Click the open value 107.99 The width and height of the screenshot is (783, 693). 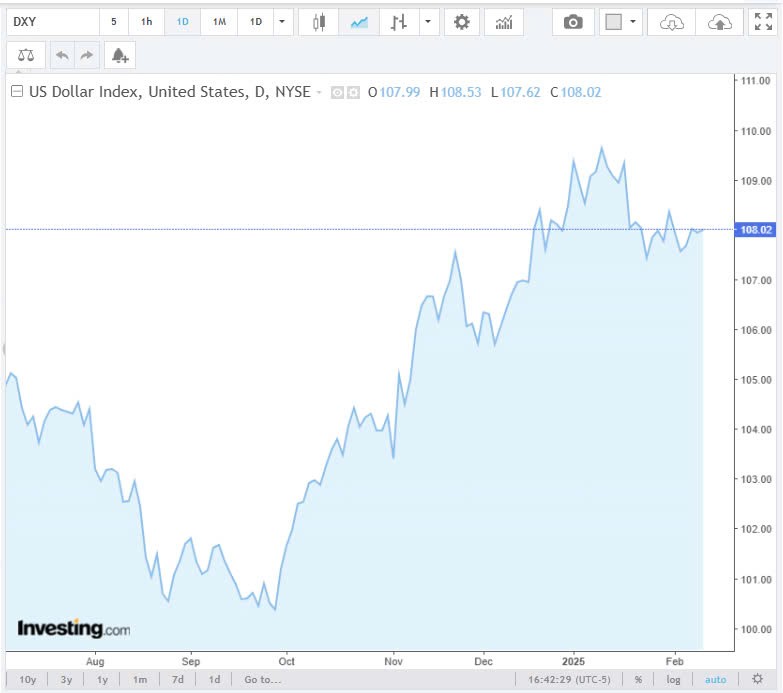399,92
